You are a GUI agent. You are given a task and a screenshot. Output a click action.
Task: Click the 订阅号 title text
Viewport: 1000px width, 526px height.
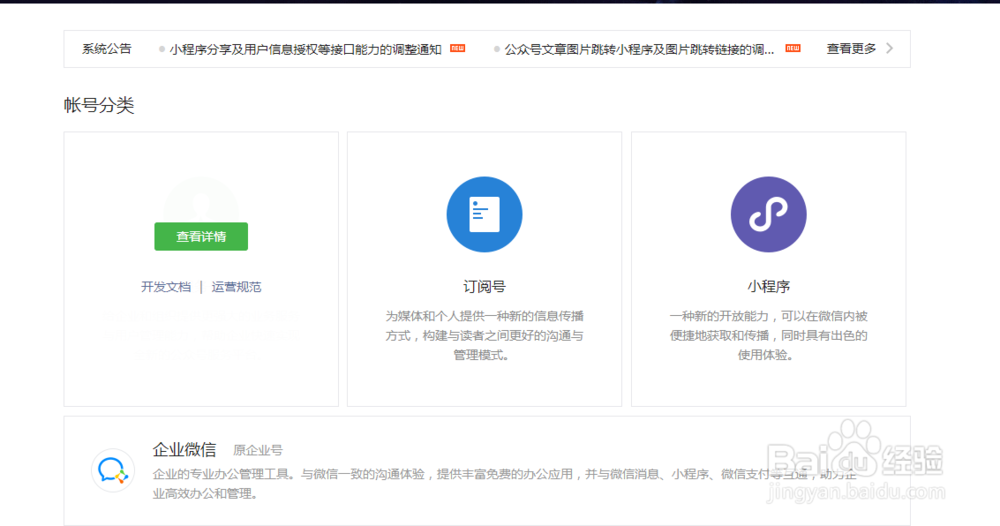(484, 287)
